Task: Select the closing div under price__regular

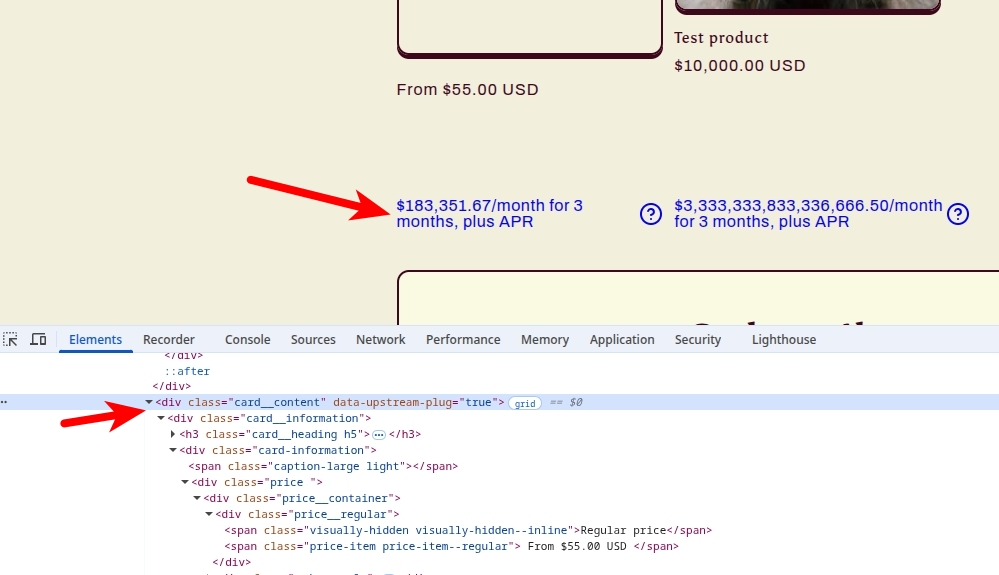Action: coord(232,562)
